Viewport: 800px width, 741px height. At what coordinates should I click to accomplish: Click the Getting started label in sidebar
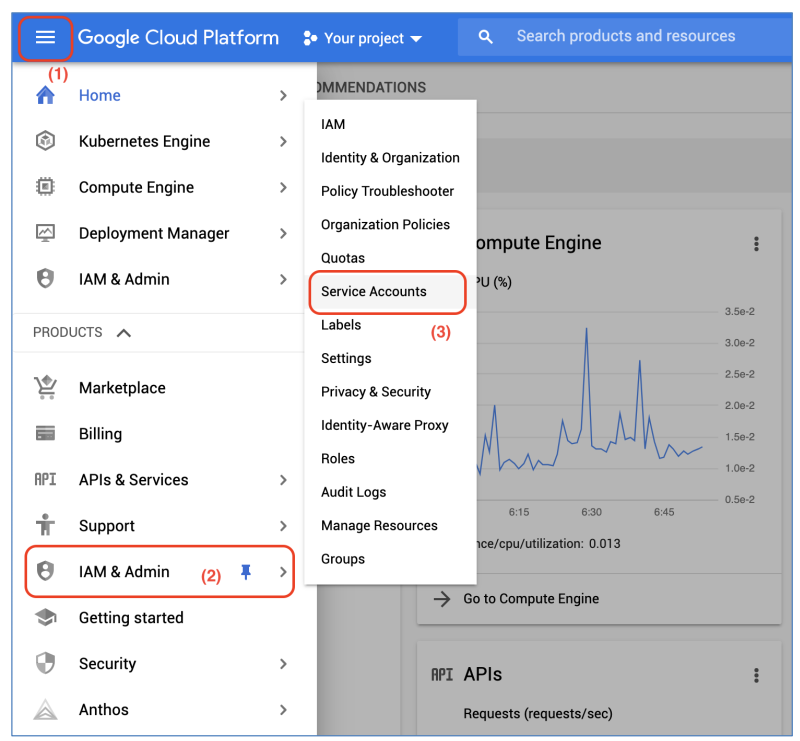[131, 618]
